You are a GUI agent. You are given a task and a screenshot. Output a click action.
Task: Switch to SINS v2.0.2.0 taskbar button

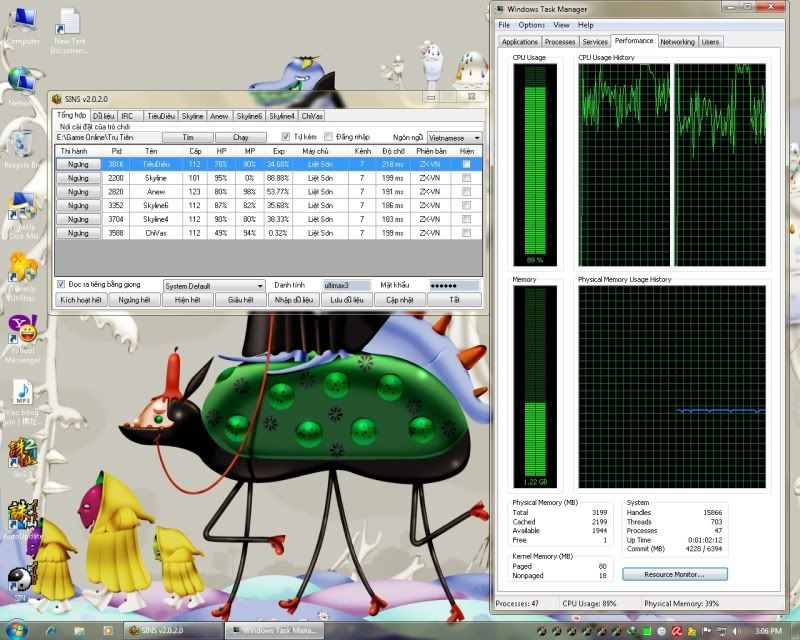click(x=173, y=631)
